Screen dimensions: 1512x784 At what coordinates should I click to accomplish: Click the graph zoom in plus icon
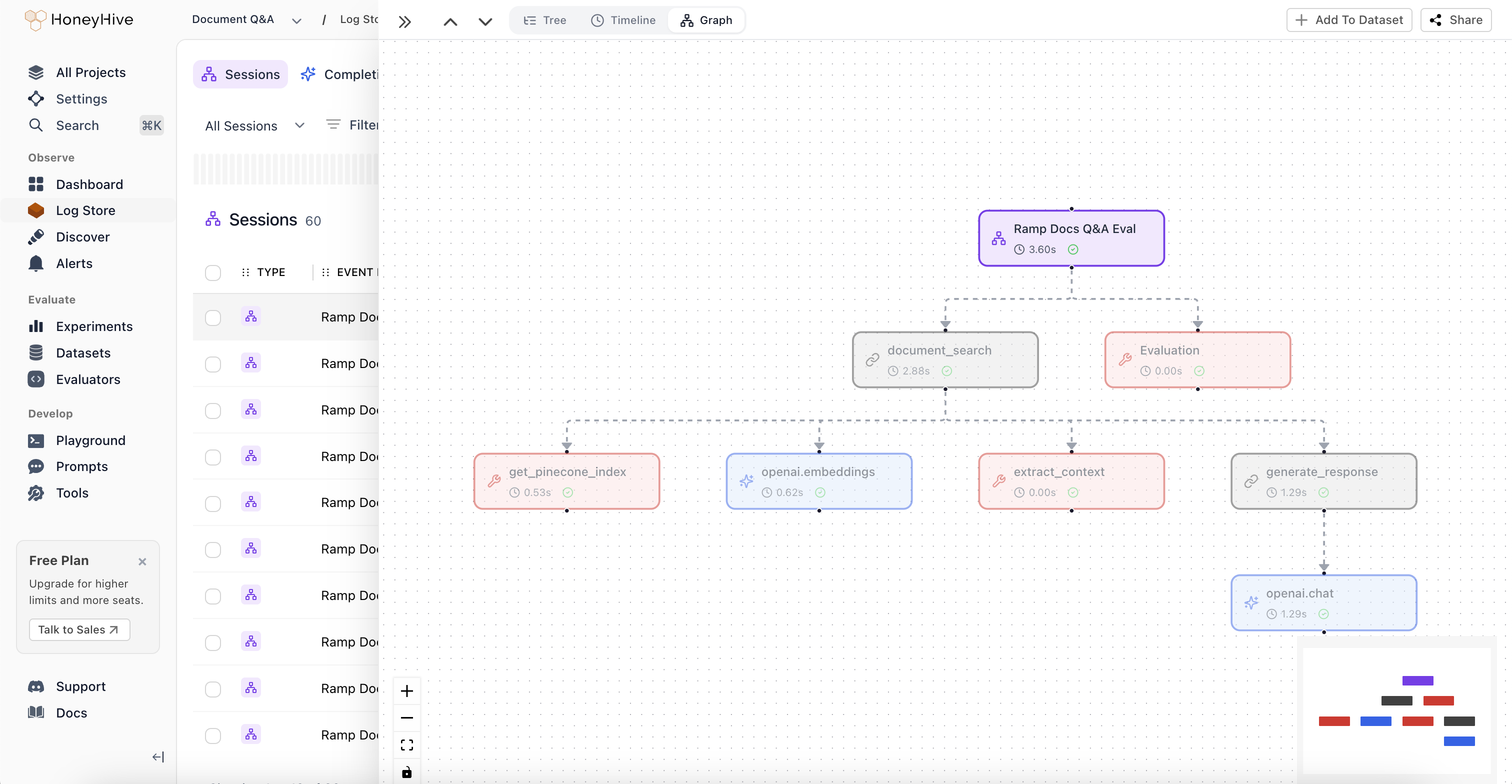pos(407,690)
